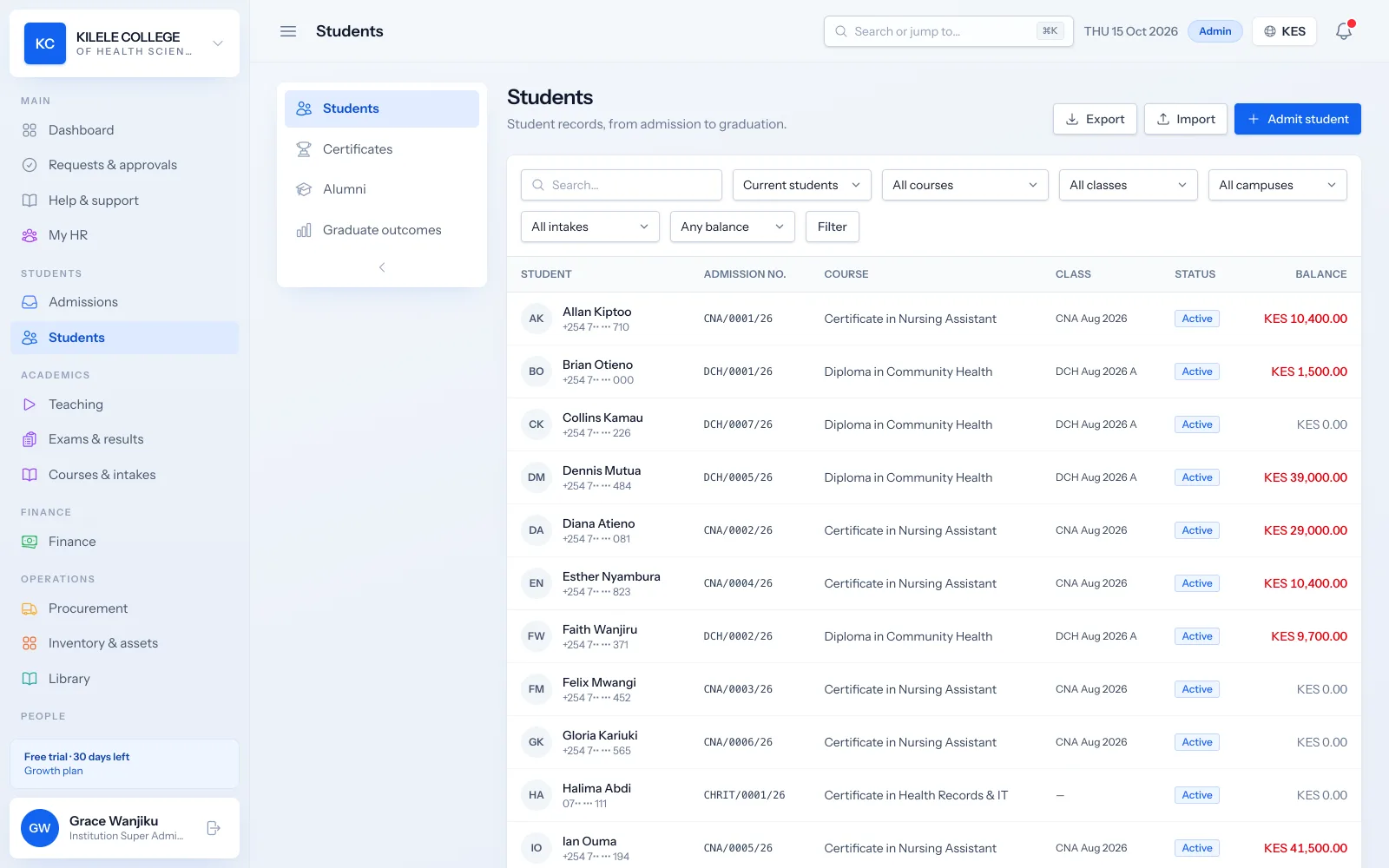Switch to the Certificates submenu item
This screenshot has width=1389, height=868.
tap(382, 149)
